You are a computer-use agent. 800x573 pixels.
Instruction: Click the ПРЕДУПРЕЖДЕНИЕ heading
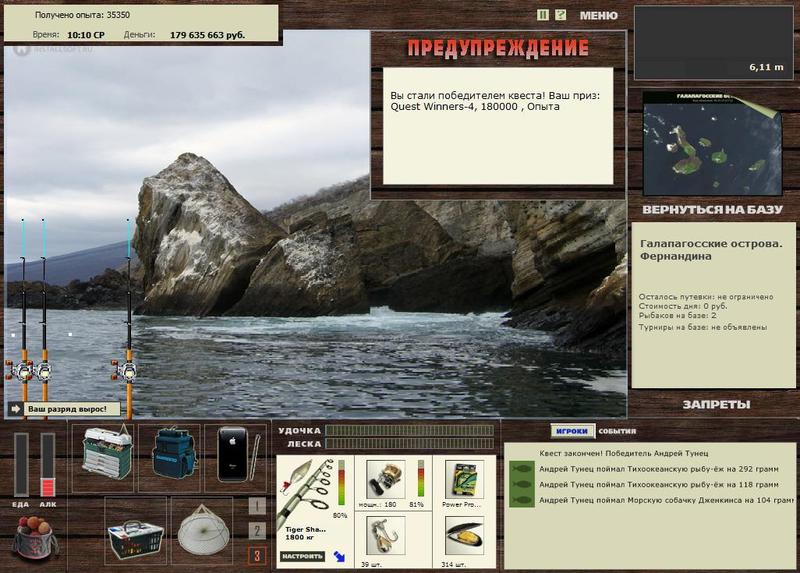pyautogui.click(x=497, y=48)
